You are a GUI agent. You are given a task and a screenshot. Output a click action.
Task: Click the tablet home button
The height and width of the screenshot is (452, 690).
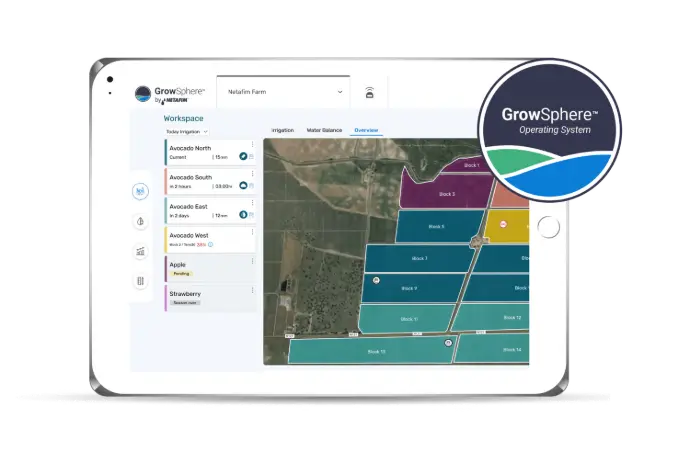point(548,227)
